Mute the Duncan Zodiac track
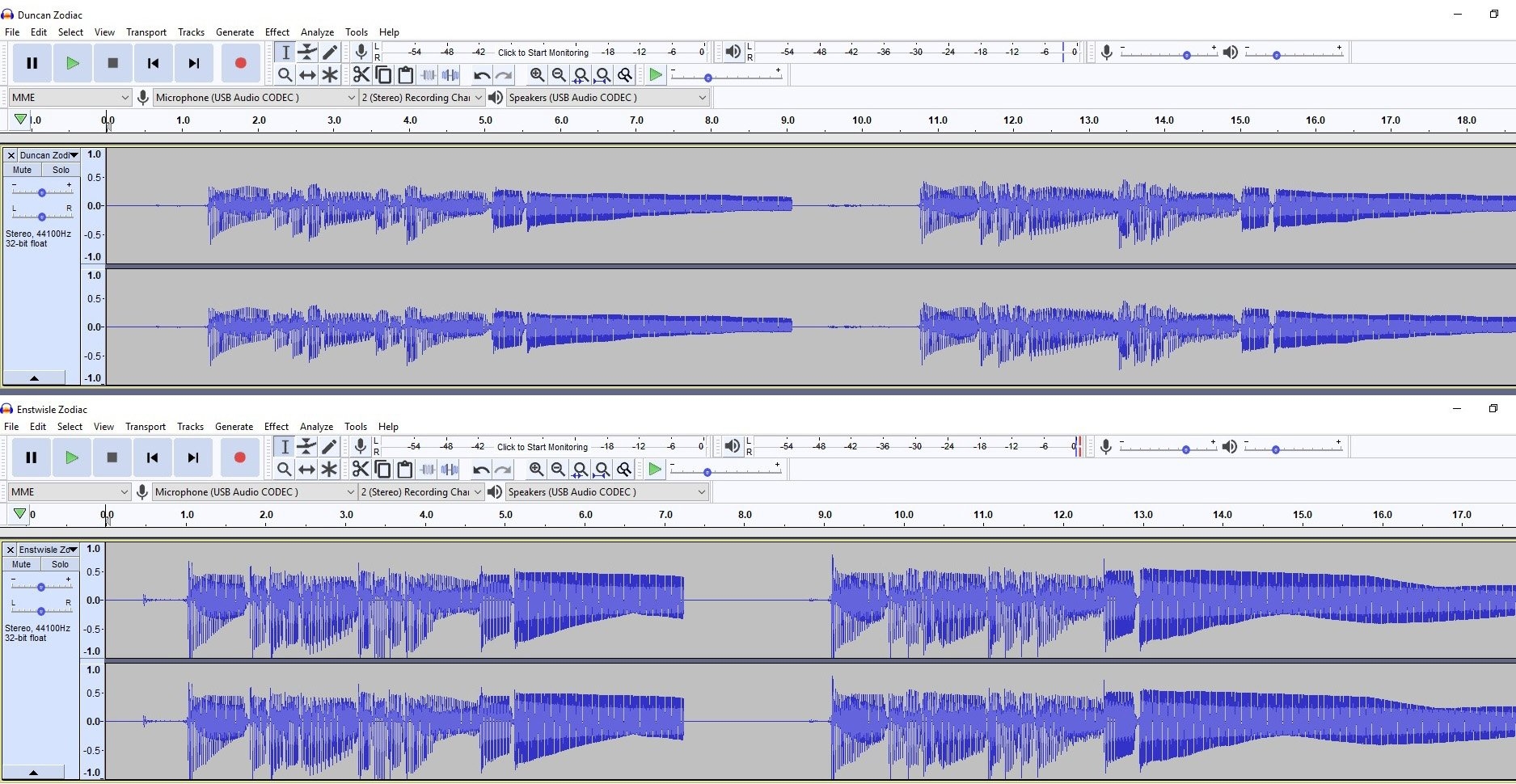The height and width of the screenshot is (784, 1516). point(23,170)
